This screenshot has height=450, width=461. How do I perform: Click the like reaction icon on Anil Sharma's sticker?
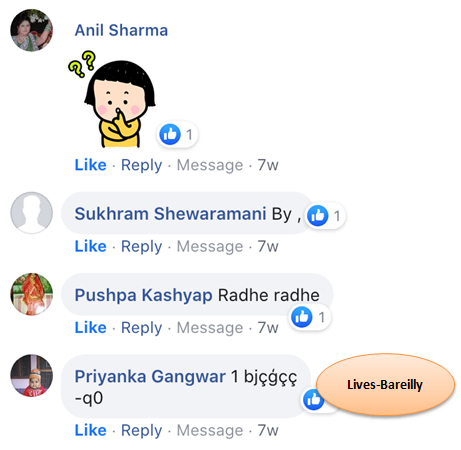pos(170,134)
